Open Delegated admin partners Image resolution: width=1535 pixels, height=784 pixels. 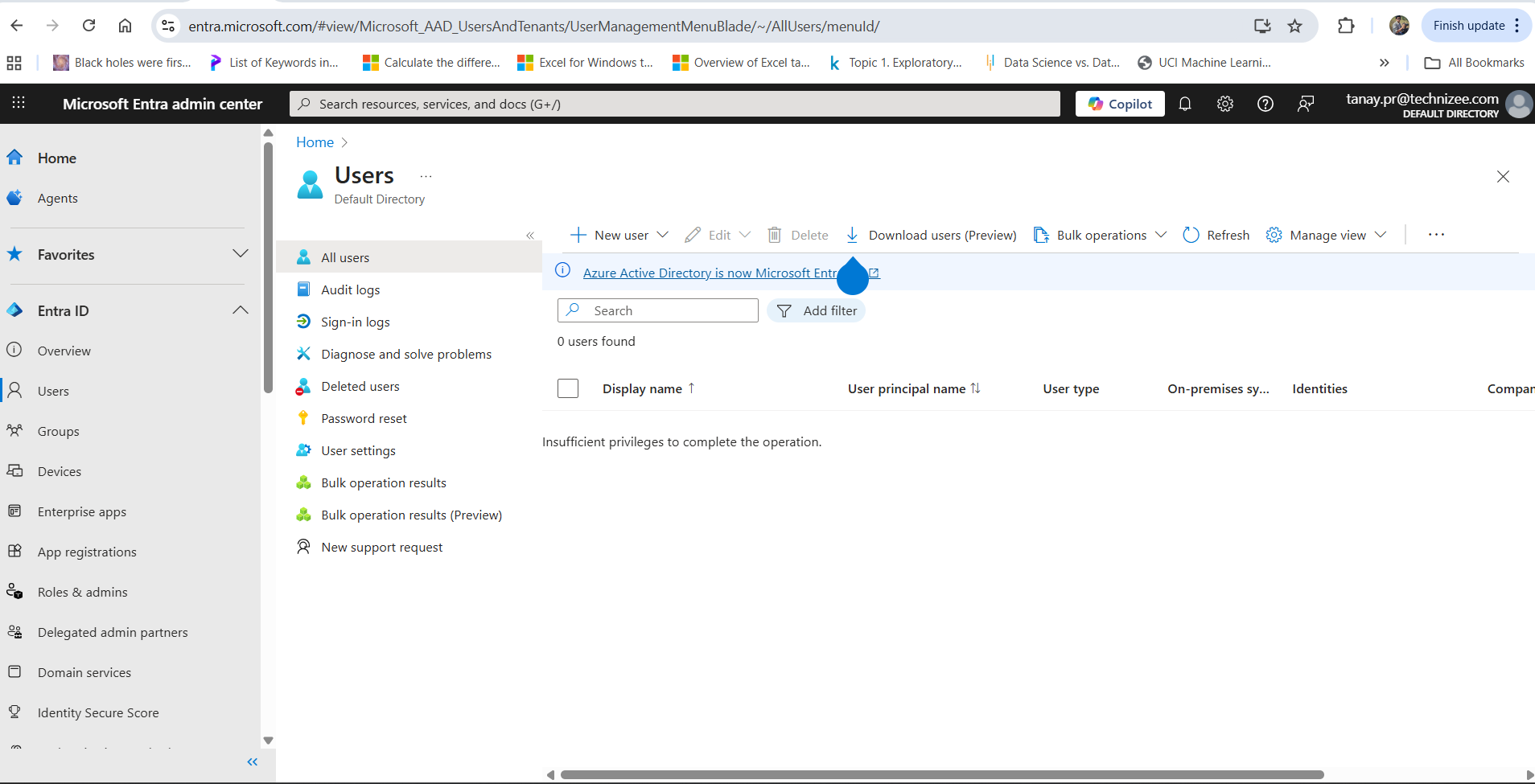[113, 632]
